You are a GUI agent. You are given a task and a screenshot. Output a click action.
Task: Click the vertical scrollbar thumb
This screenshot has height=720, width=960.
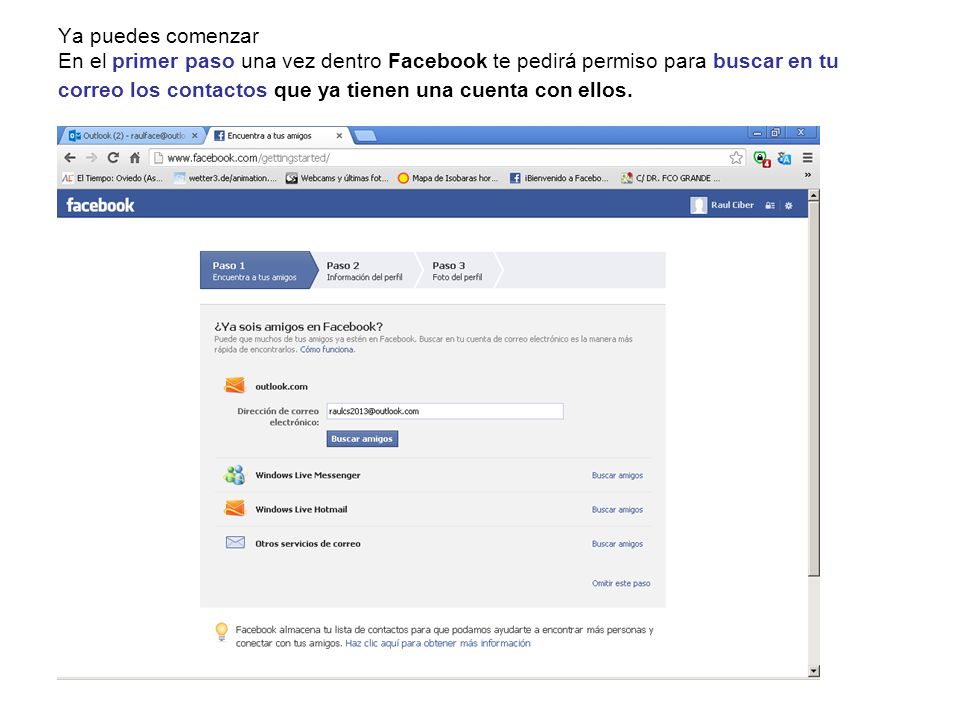814,389
